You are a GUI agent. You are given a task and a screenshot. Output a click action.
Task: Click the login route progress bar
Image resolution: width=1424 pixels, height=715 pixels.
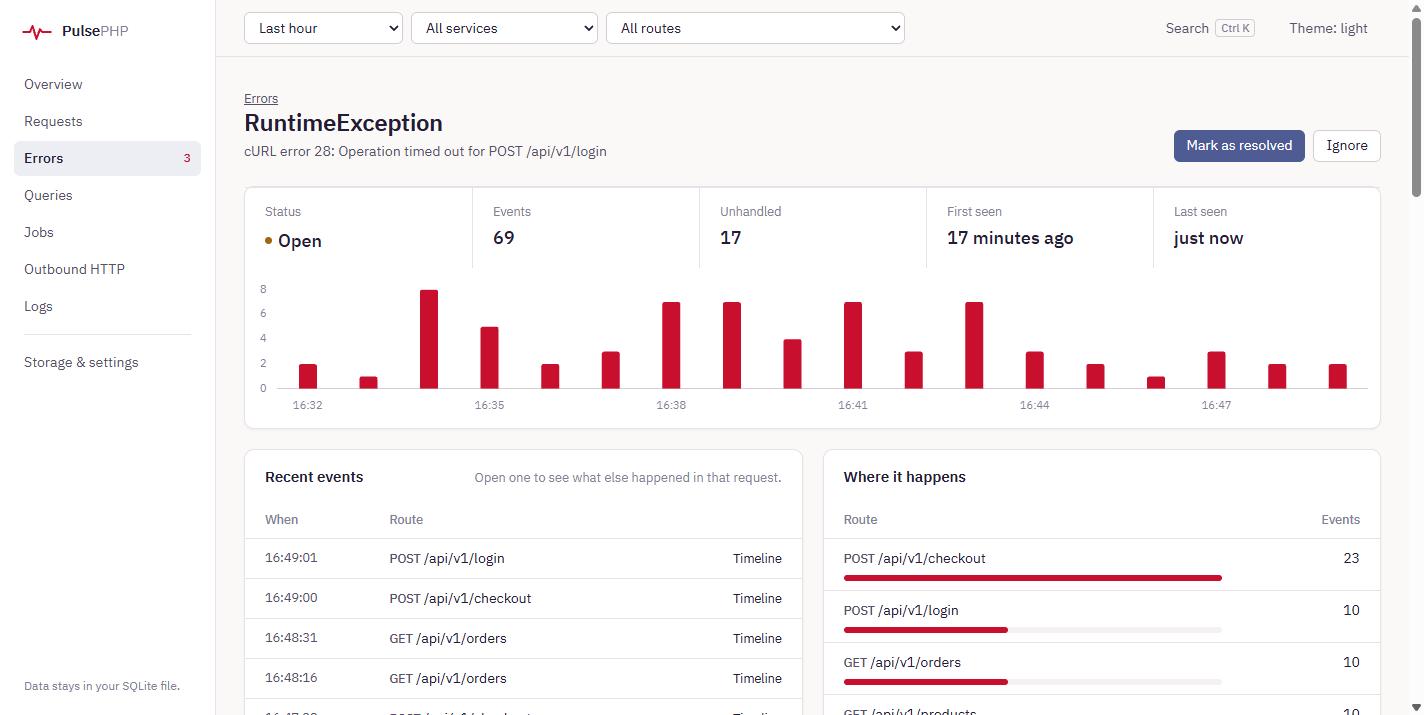coord(1033,630)
